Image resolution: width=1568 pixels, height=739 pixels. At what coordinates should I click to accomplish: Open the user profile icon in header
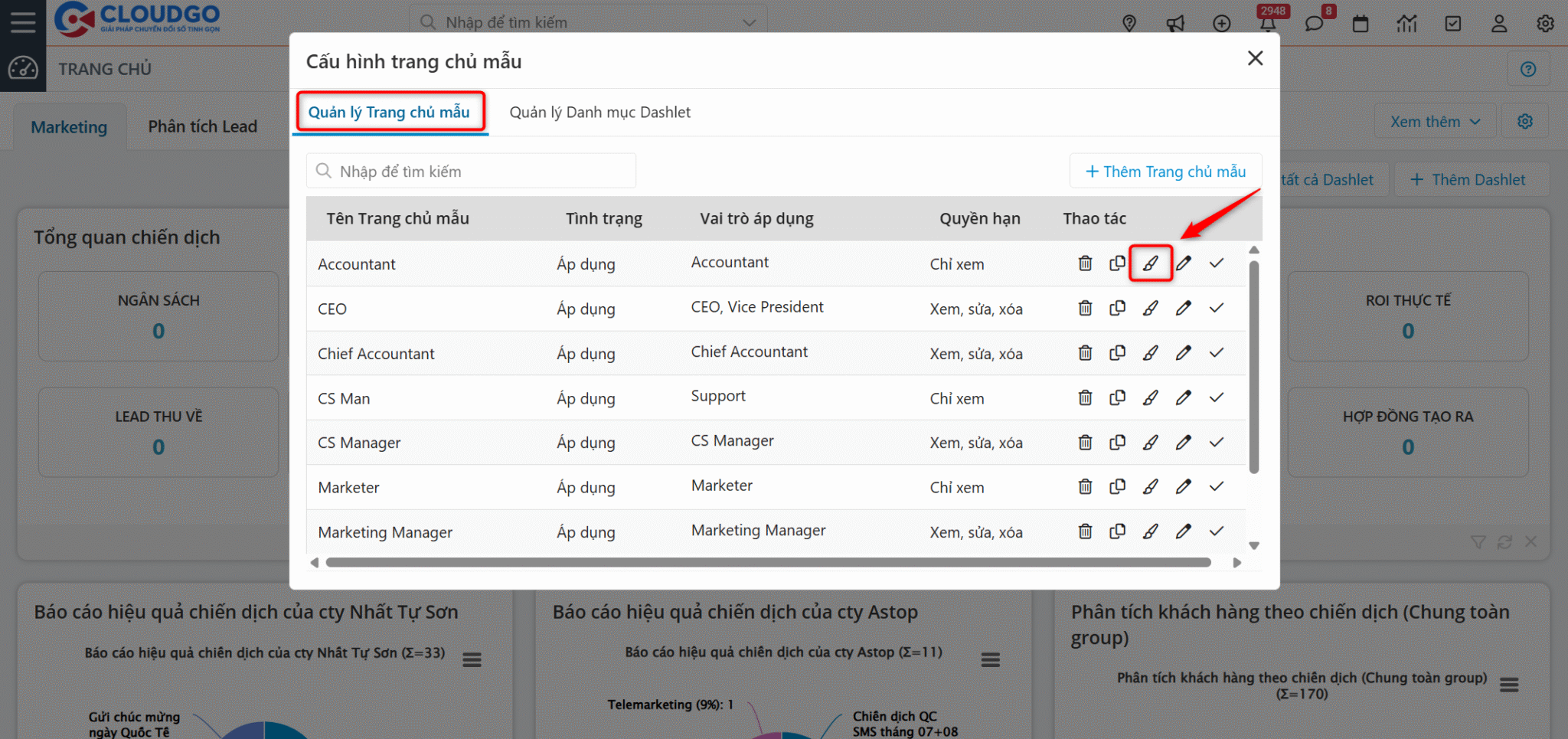[1499, 24]
